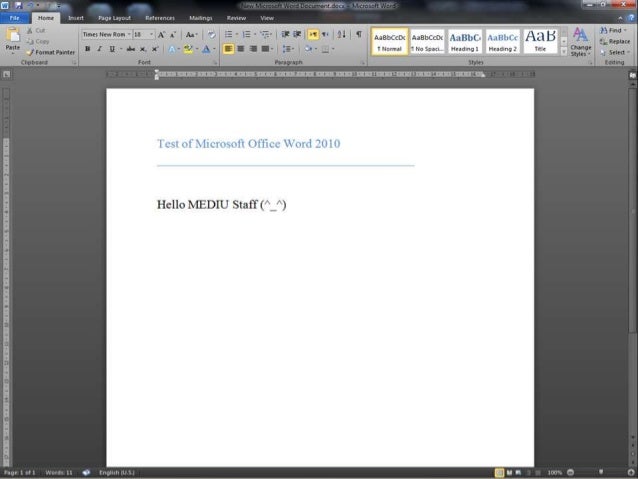This screenshot has width=638, height=479.
Task: Click the Replace button
Action: pos(615,42)
